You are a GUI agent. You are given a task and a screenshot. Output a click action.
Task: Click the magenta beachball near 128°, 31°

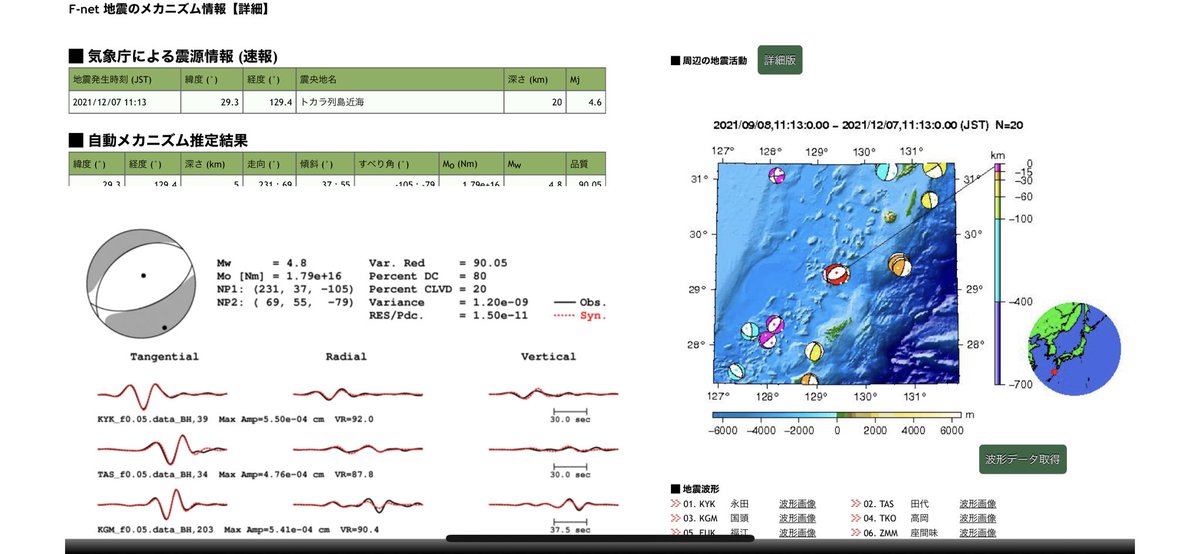(776, 174)
